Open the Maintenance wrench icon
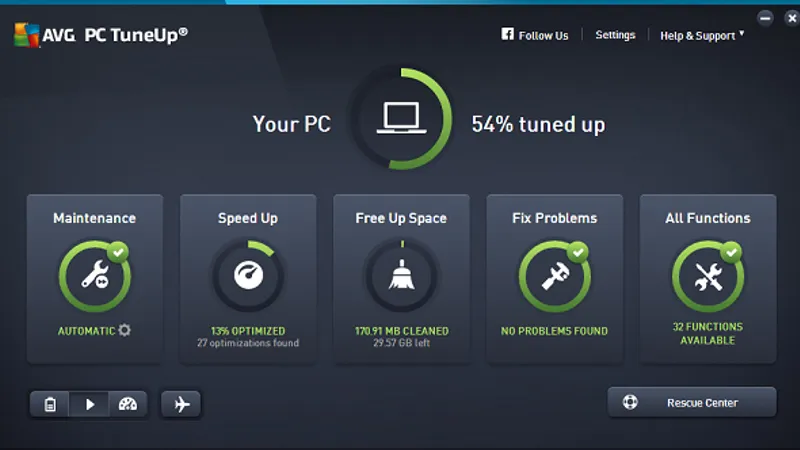The width and height of the screenshot is (800, 450). click(95, 276)
